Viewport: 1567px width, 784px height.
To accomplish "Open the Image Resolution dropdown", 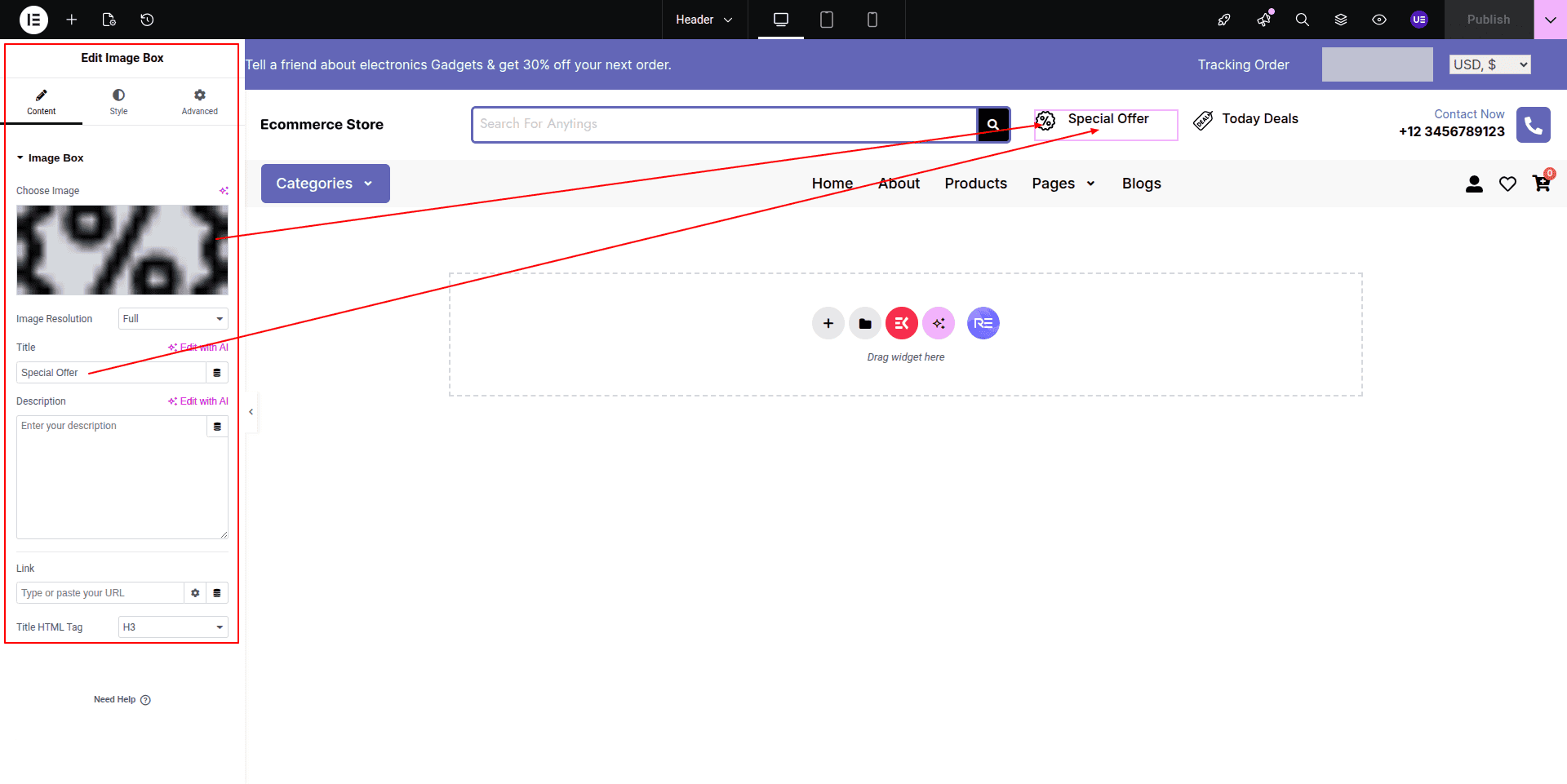I will (173, 319).
